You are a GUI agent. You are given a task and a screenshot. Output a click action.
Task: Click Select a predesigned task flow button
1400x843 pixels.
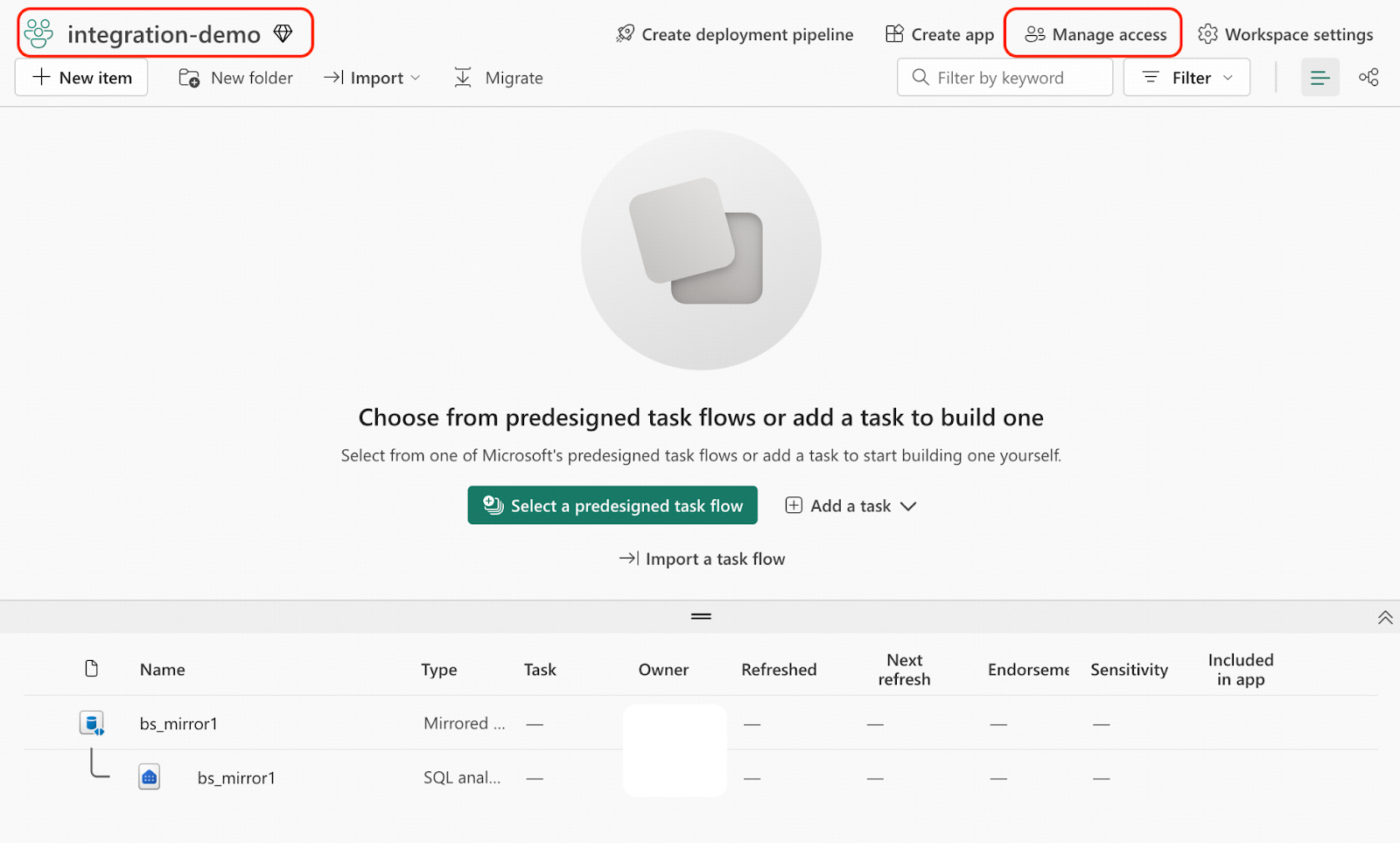tap(612, 506)
